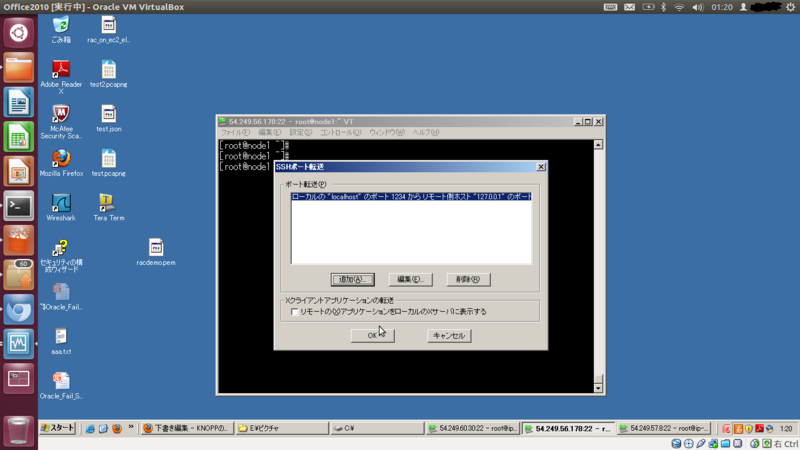Image resolution: width=800 pixels, height=450 pixels.
Task: Click the terminal scrollbar up arrow
Action: pos(598,145)
